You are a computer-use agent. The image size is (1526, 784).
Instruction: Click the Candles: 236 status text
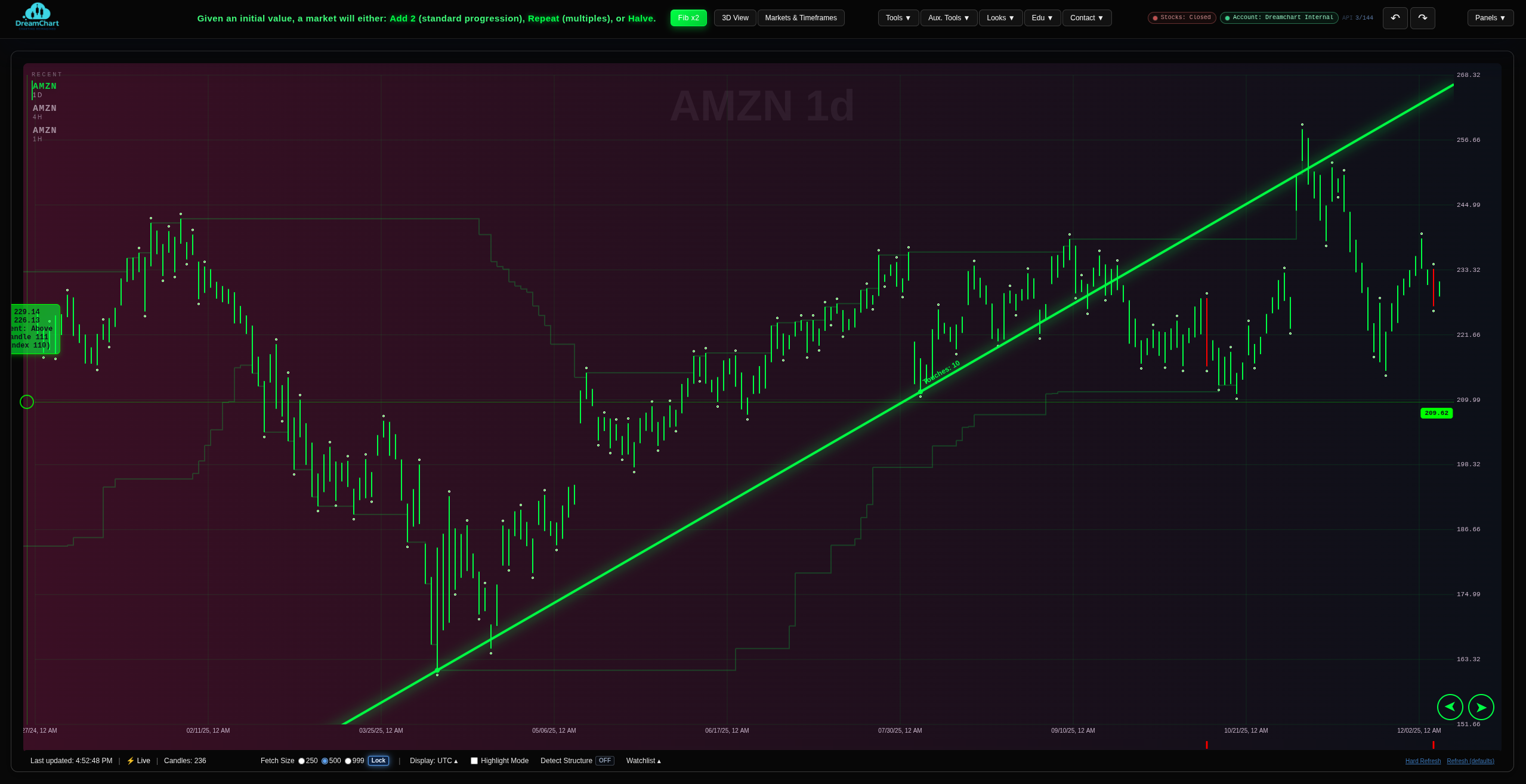pos(185,761)
